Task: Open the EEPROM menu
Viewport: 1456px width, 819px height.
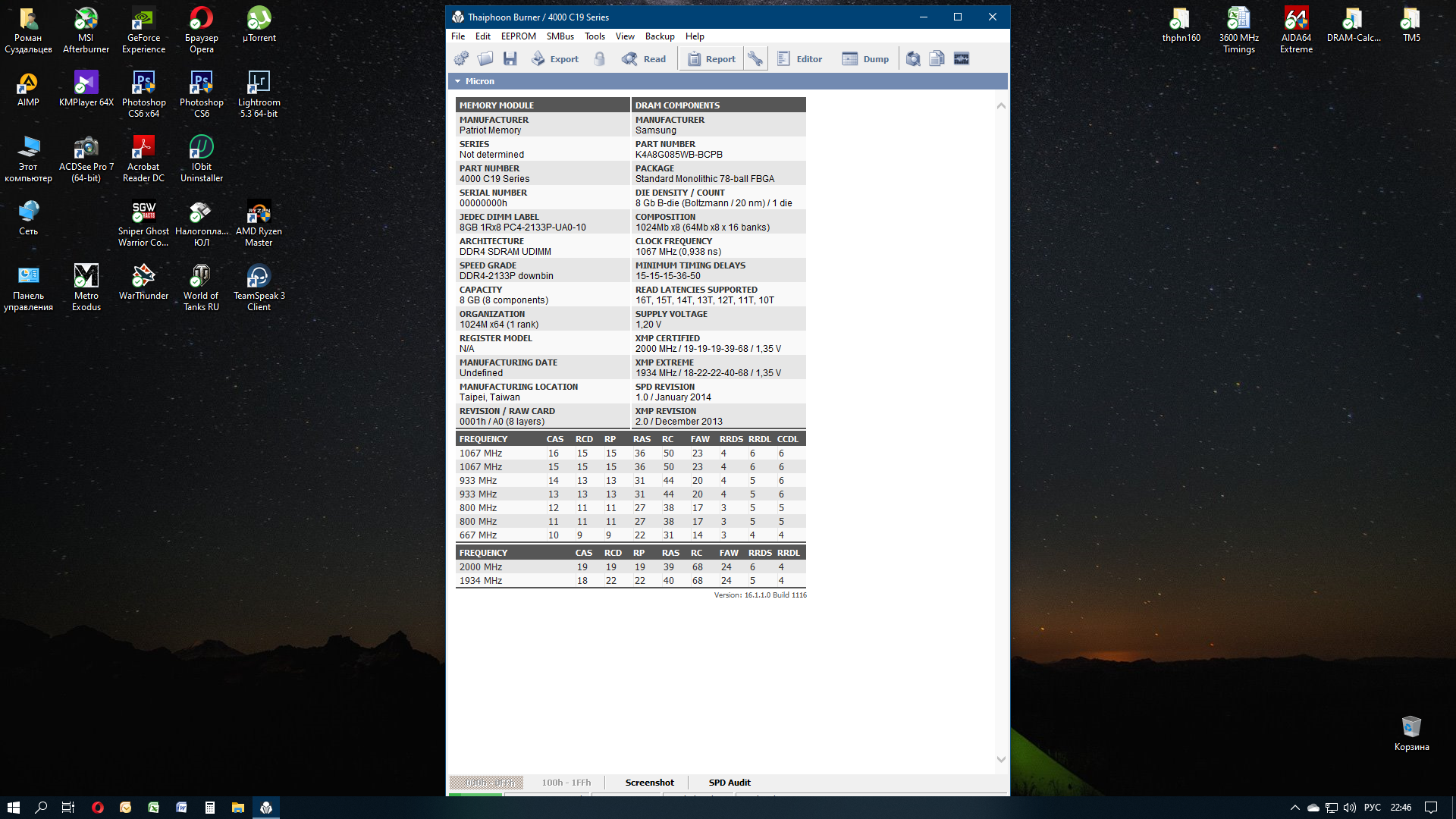Action: click(x=518, y=36)
